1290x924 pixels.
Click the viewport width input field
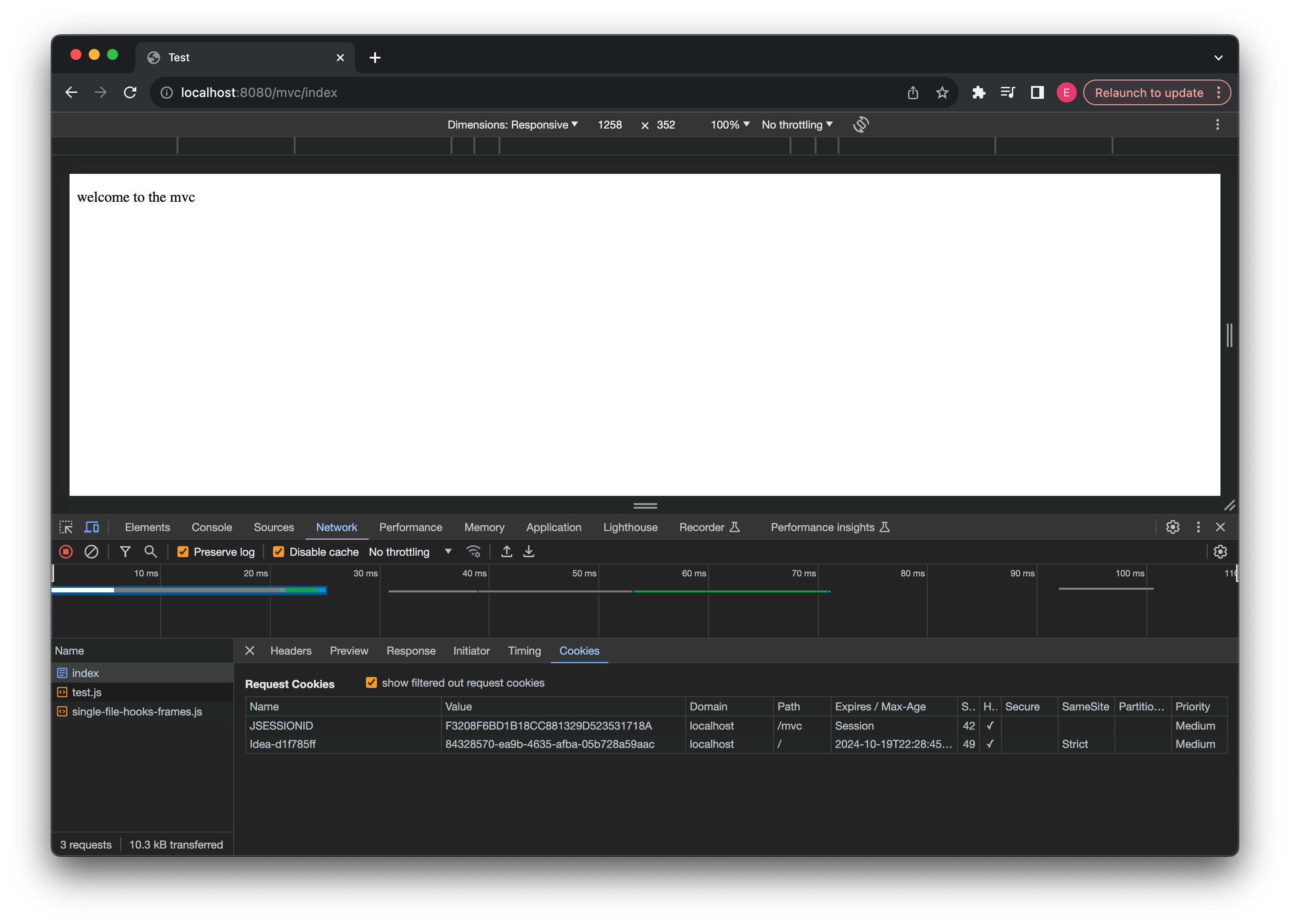[x=610, y=124]
